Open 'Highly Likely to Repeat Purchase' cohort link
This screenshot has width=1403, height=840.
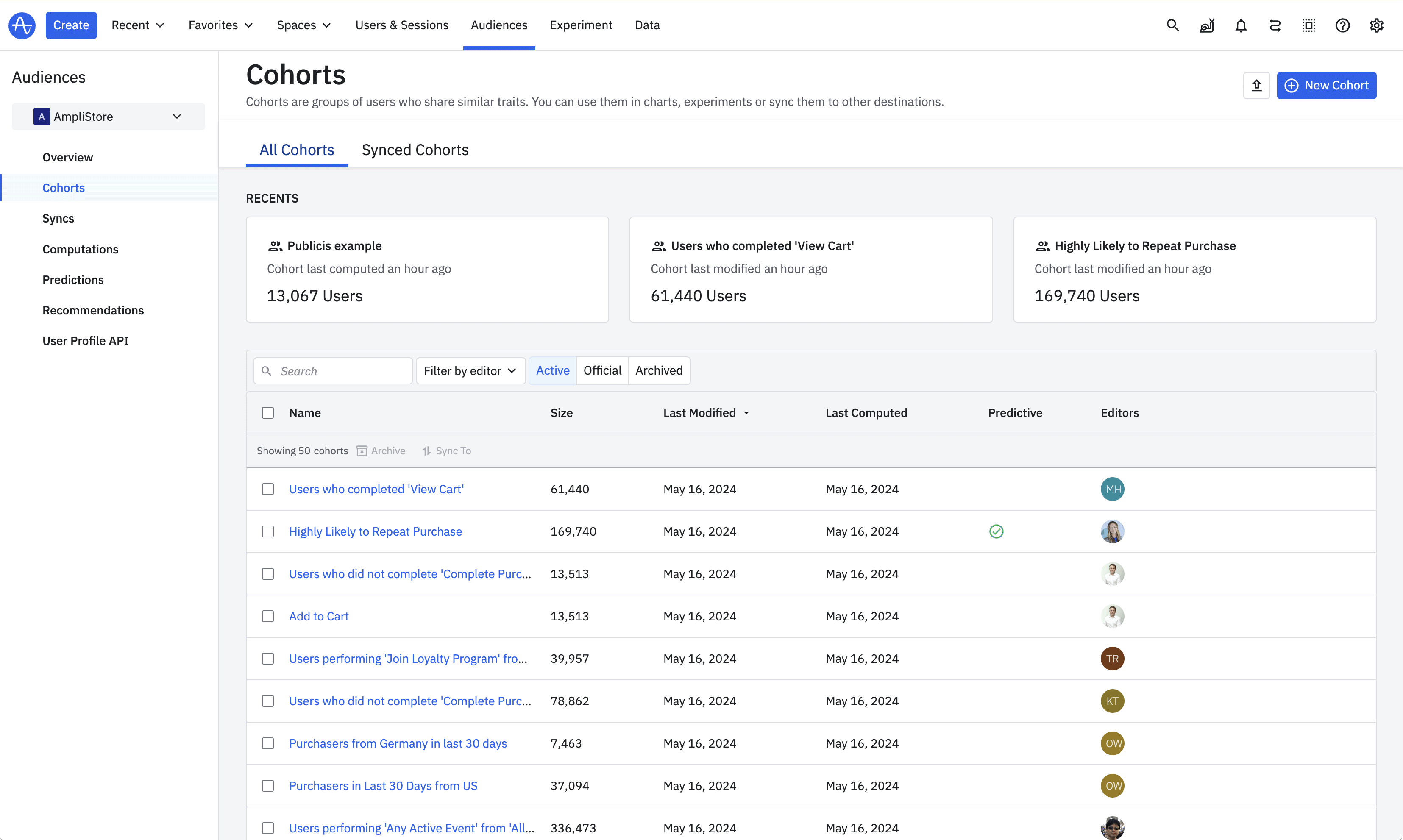pos(375,531)
